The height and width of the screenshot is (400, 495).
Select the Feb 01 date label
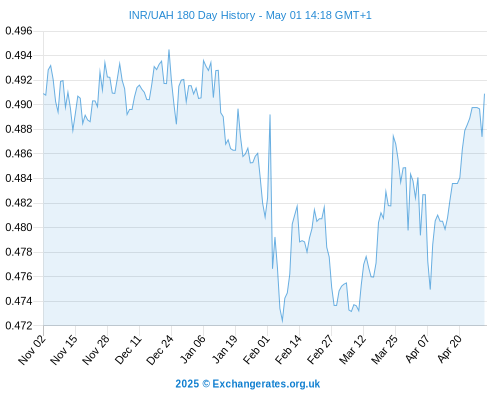tap(256, 349)
